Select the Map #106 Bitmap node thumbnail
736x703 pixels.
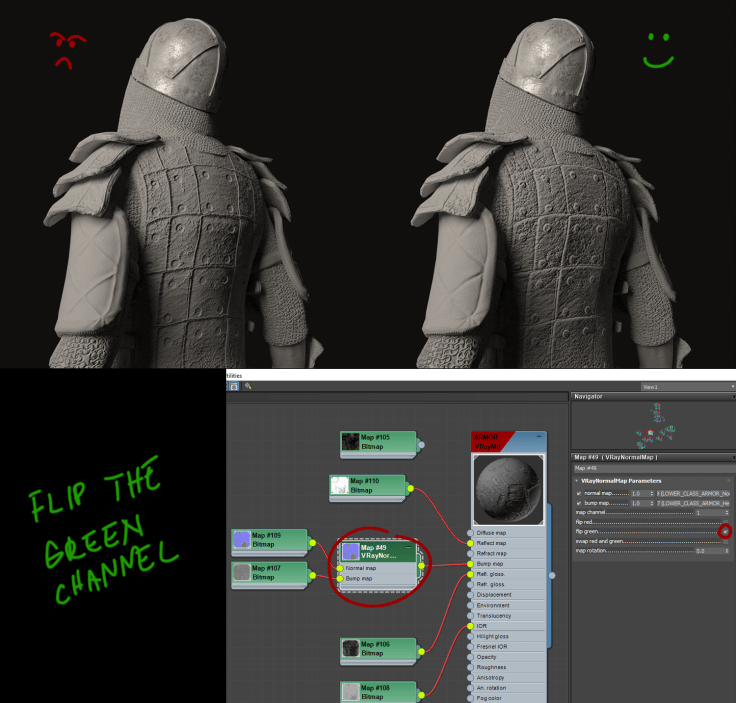(350, 648)
